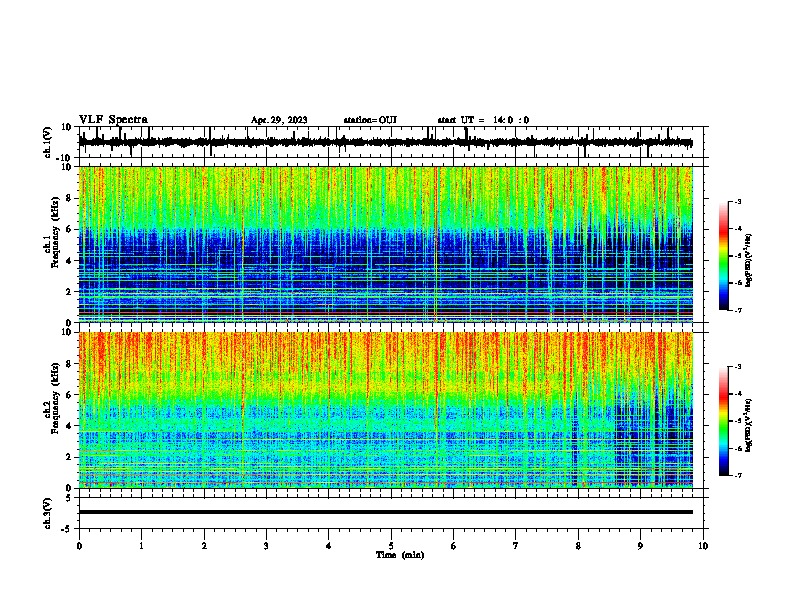Click time axis tick label "7"
This screenshot has width=792, height=612.
(516, 546)
